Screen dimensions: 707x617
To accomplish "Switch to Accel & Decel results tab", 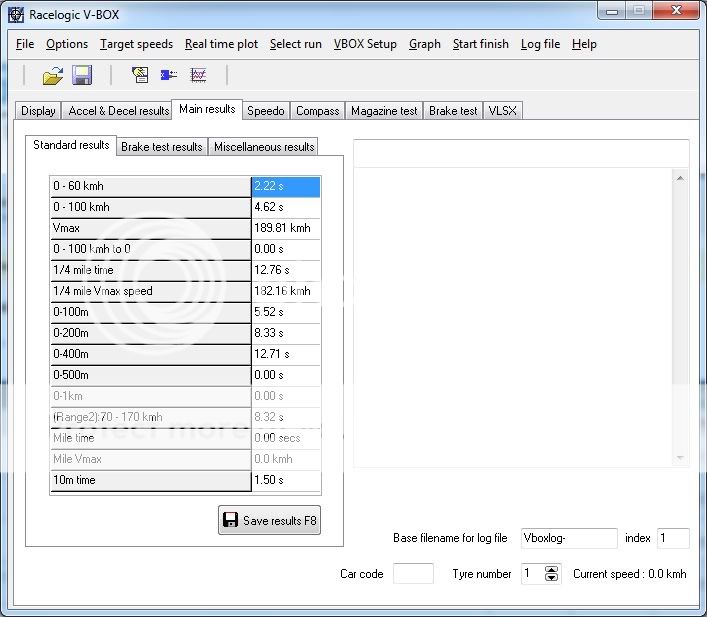I will coord(119,111).
